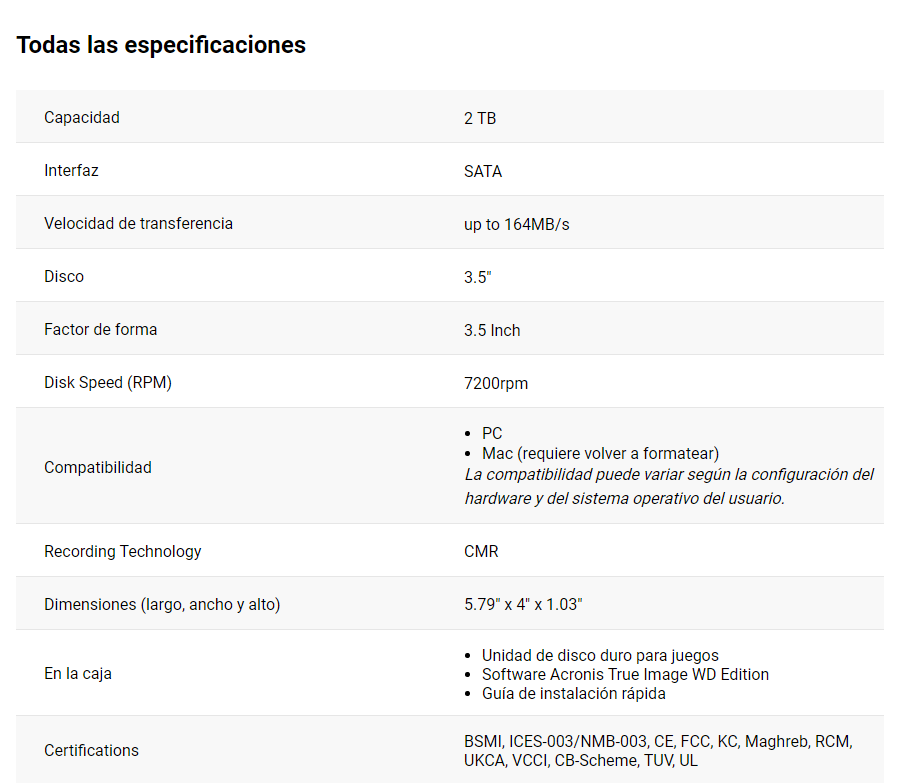The image size is (900, 783).
Task: Select the 'up to 164MB/s' value
Action: click(x=516, y=224)
